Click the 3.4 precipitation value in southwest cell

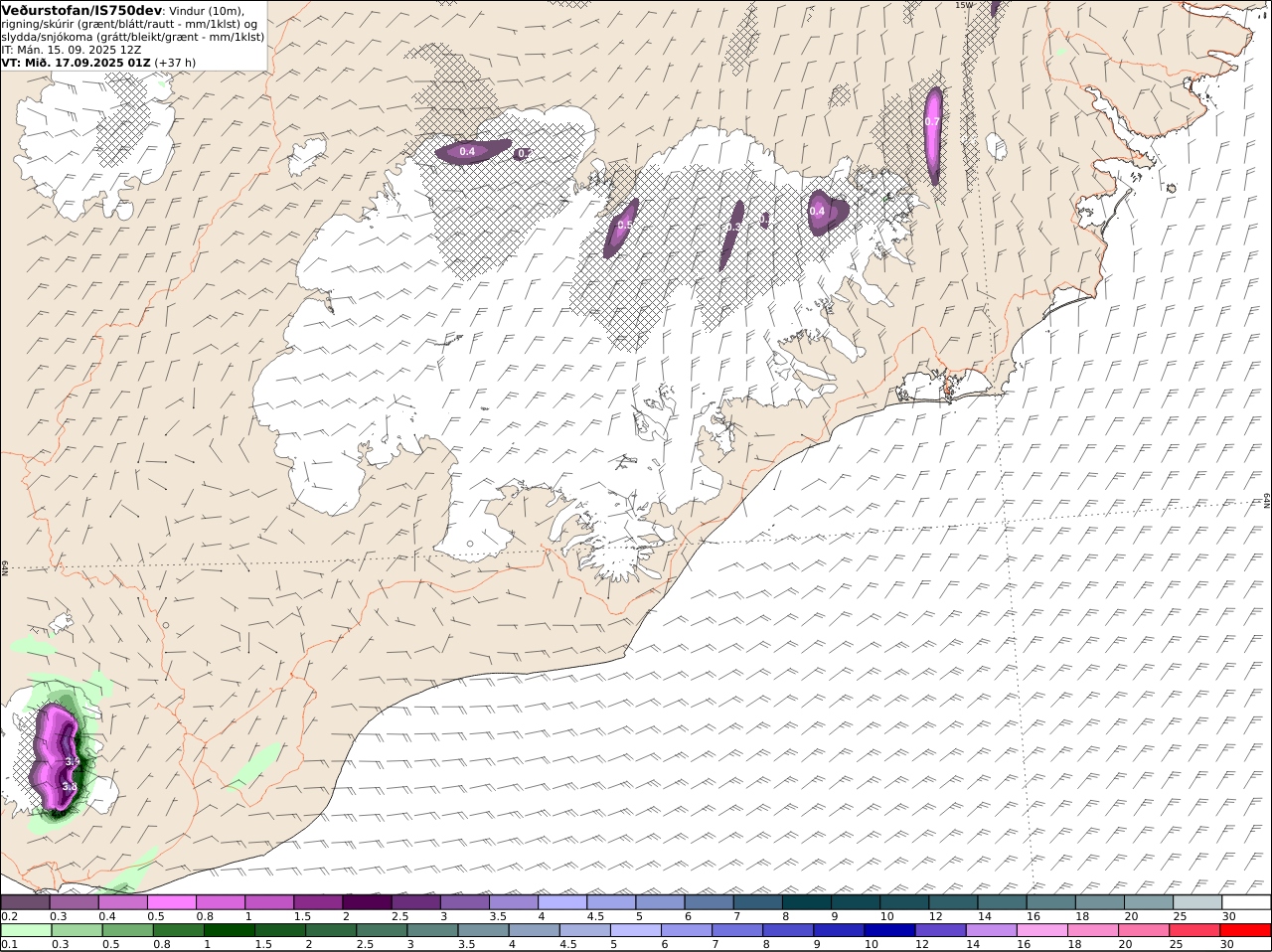click(72, 761)
